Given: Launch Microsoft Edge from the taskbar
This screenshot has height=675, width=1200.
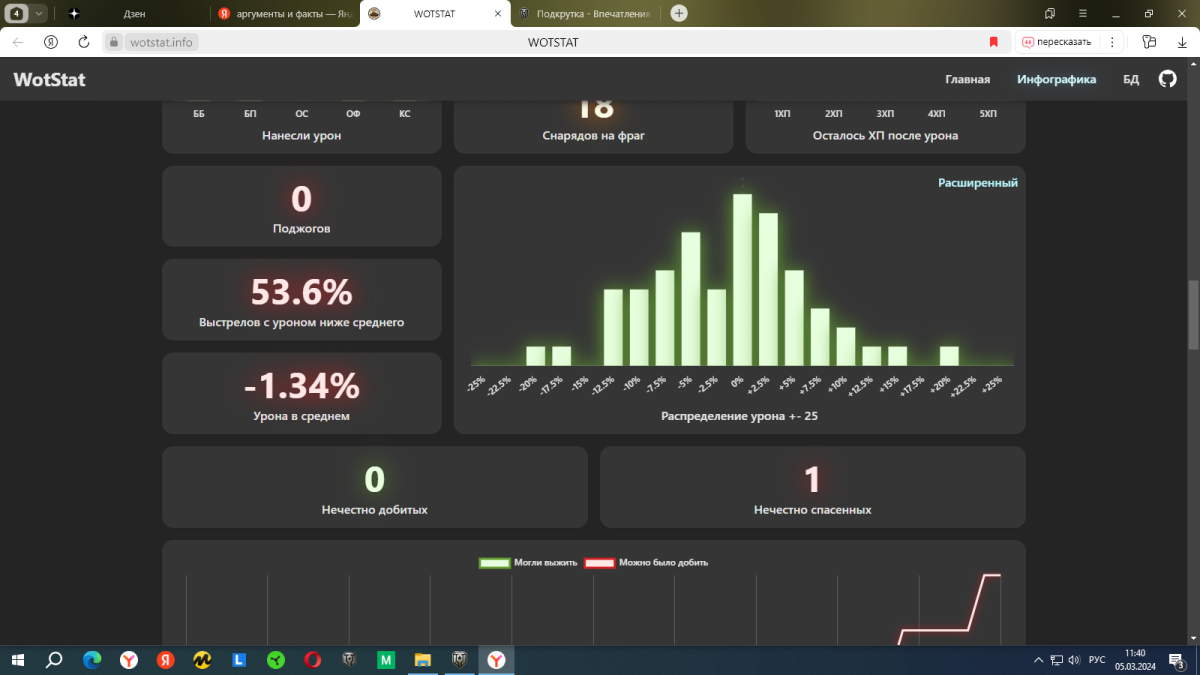Looking at the screenshot, I should coord(92,660).
